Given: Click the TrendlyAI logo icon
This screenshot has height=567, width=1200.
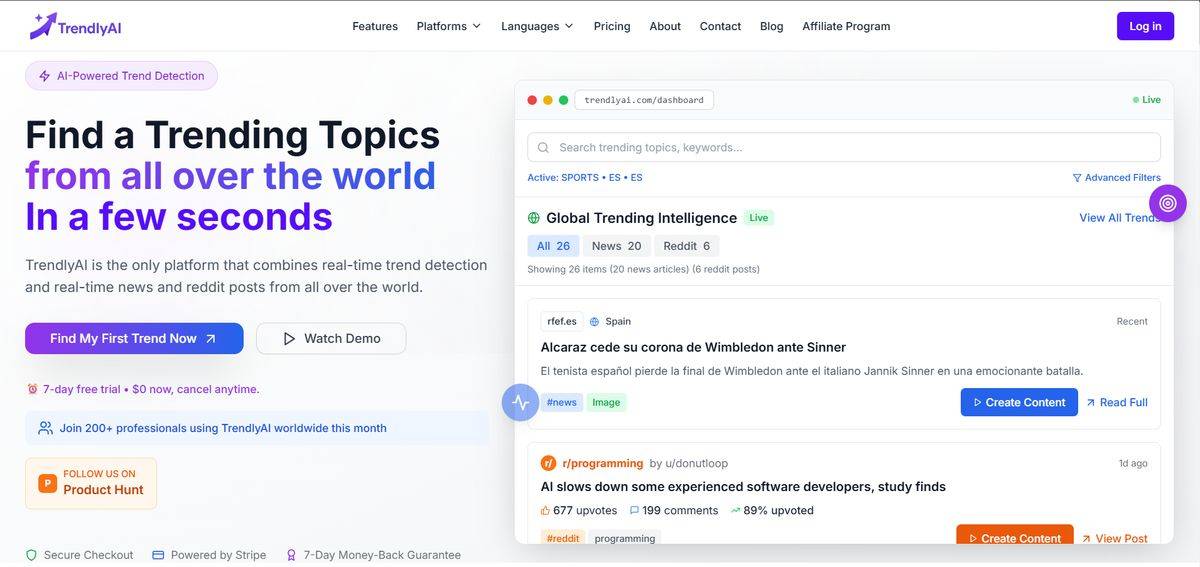Looking at the screenshot, I should click(42, 26).
